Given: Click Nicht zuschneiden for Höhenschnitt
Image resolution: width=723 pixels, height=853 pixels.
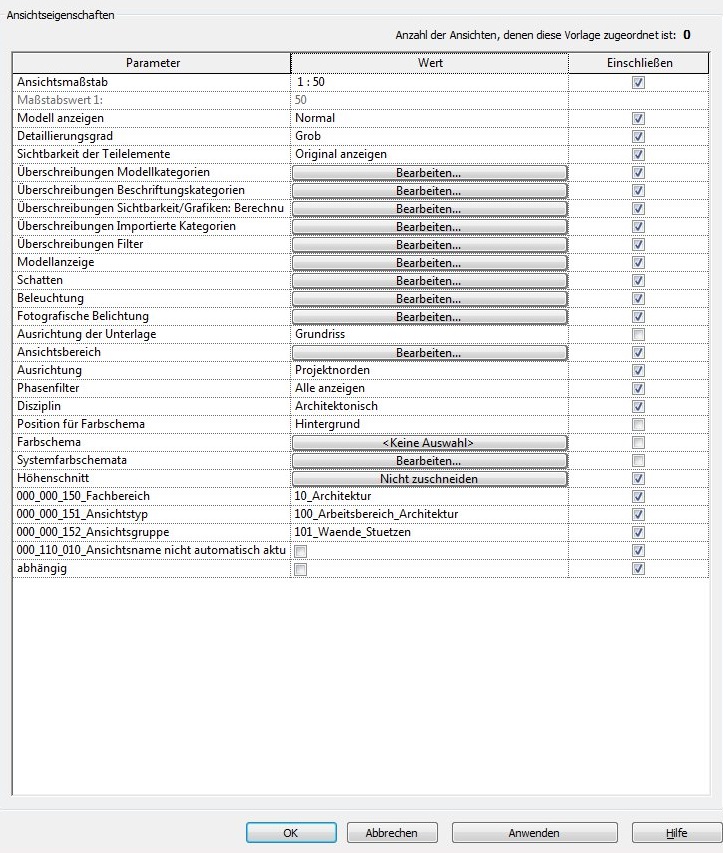Looking at the screenshot, I should coord(429,479).
